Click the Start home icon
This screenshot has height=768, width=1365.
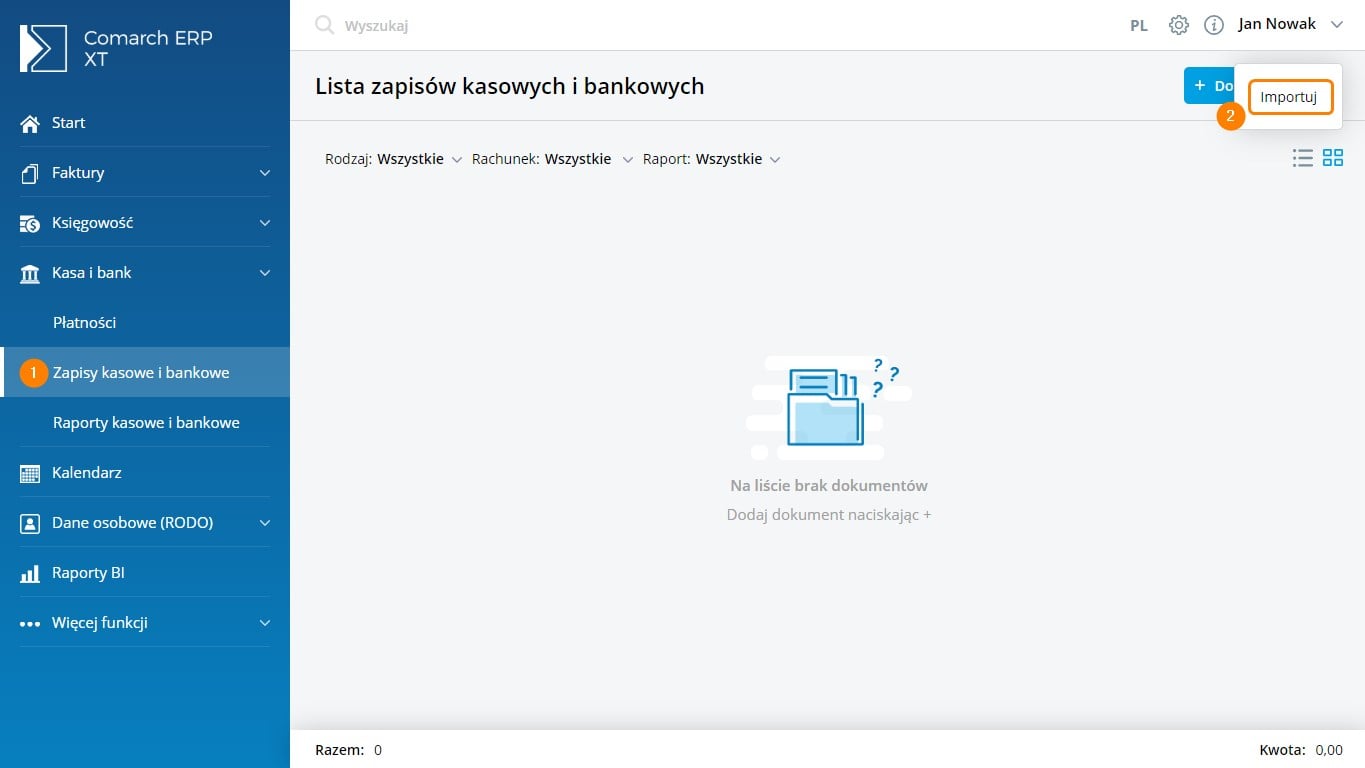(30, 123)
